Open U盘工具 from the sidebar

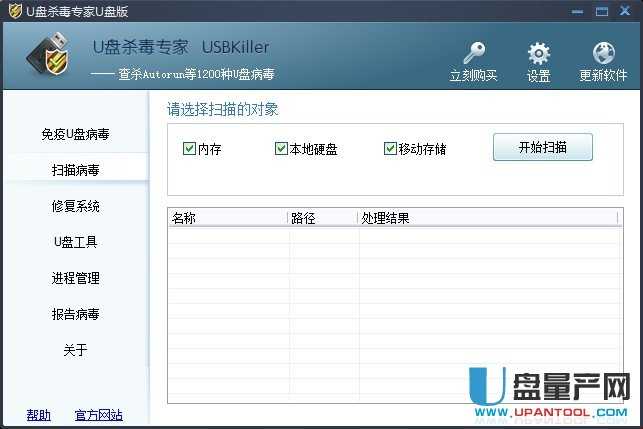point(75,242)
